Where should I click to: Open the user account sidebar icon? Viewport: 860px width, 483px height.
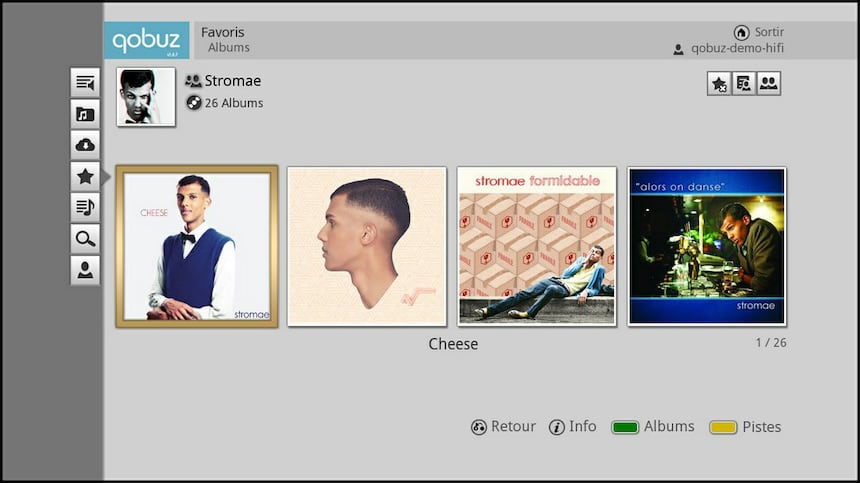pos(85,270)
